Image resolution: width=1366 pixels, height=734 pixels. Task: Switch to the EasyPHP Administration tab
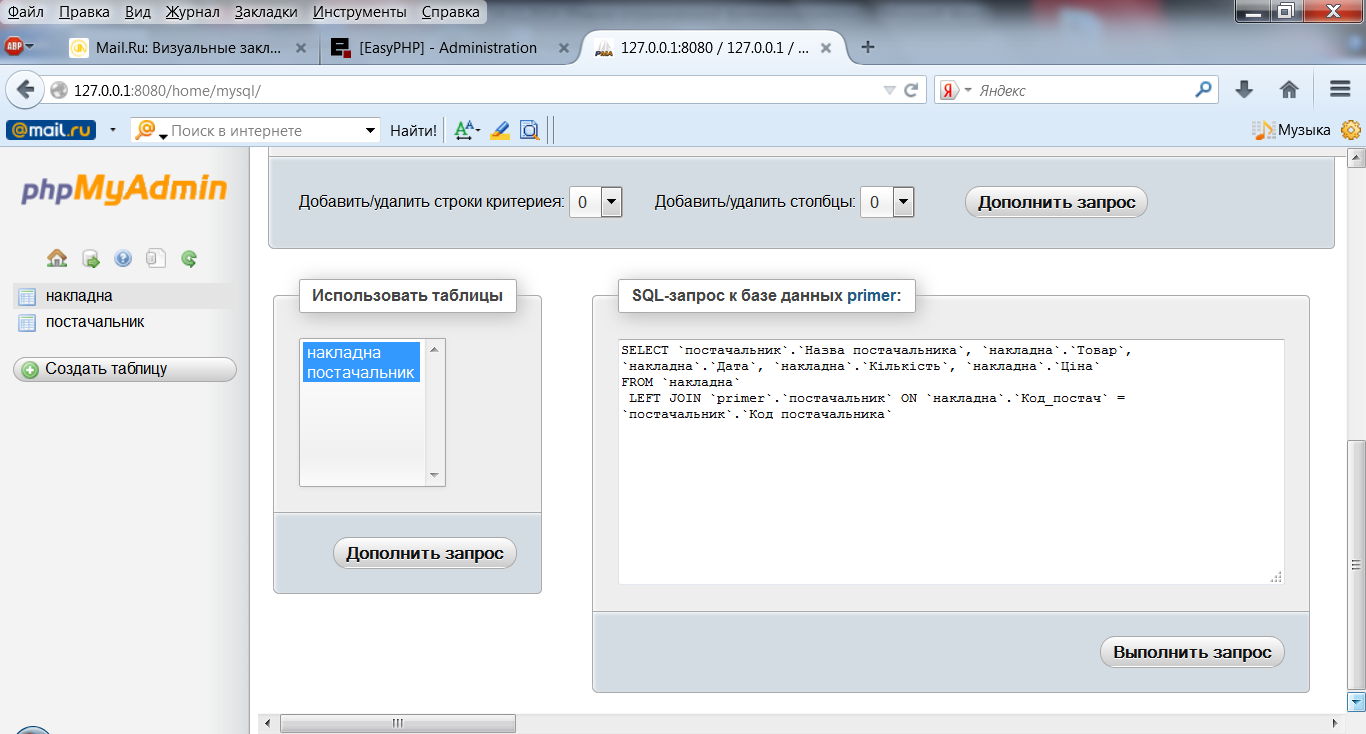(x=448, y=48)
